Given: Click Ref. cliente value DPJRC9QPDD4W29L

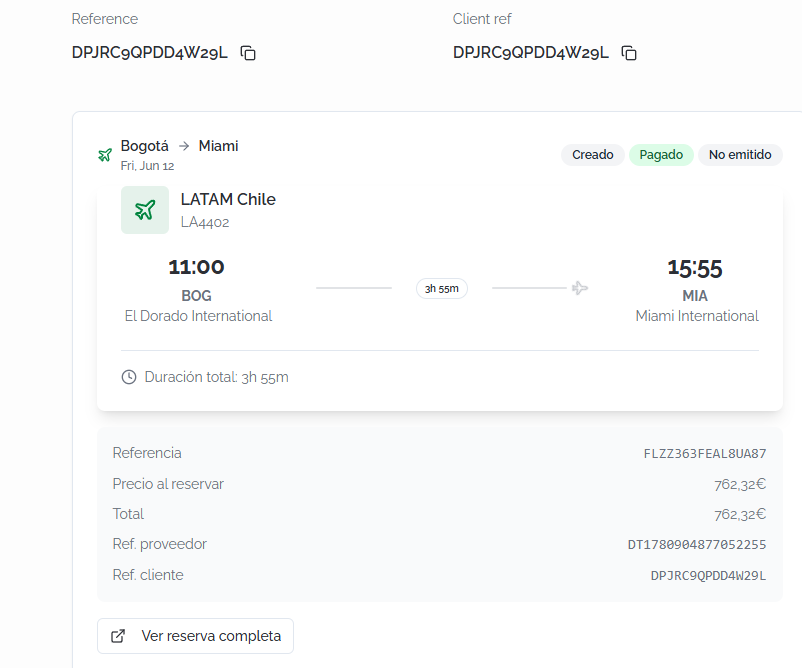Looking at the screenshot, I should coord(708,576).
